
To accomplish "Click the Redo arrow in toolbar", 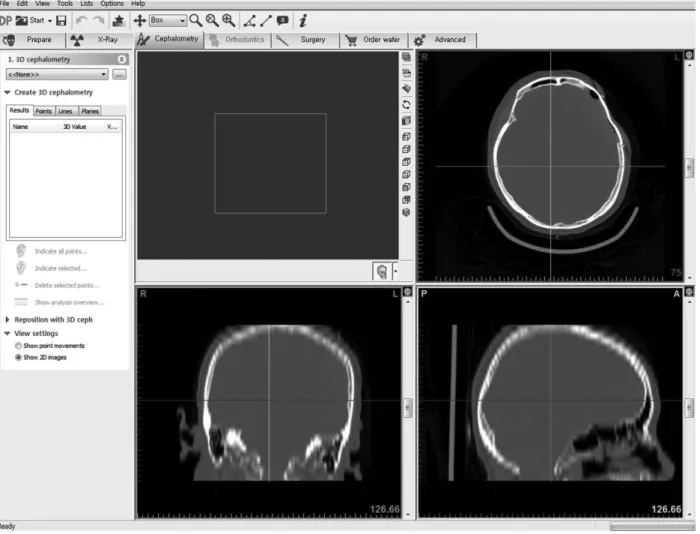I will (98, 21).
